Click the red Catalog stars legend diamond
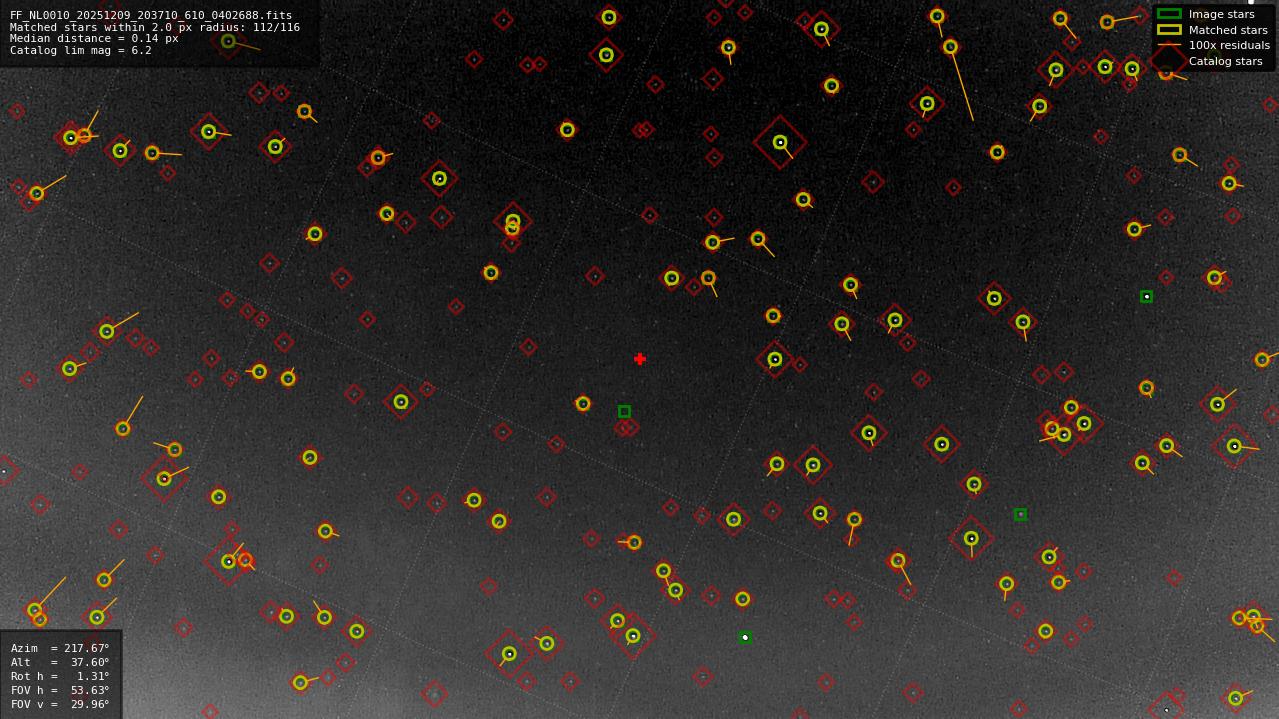Screen dimensions: 1279x719 pyautogui.click(x=1169, y=61)
